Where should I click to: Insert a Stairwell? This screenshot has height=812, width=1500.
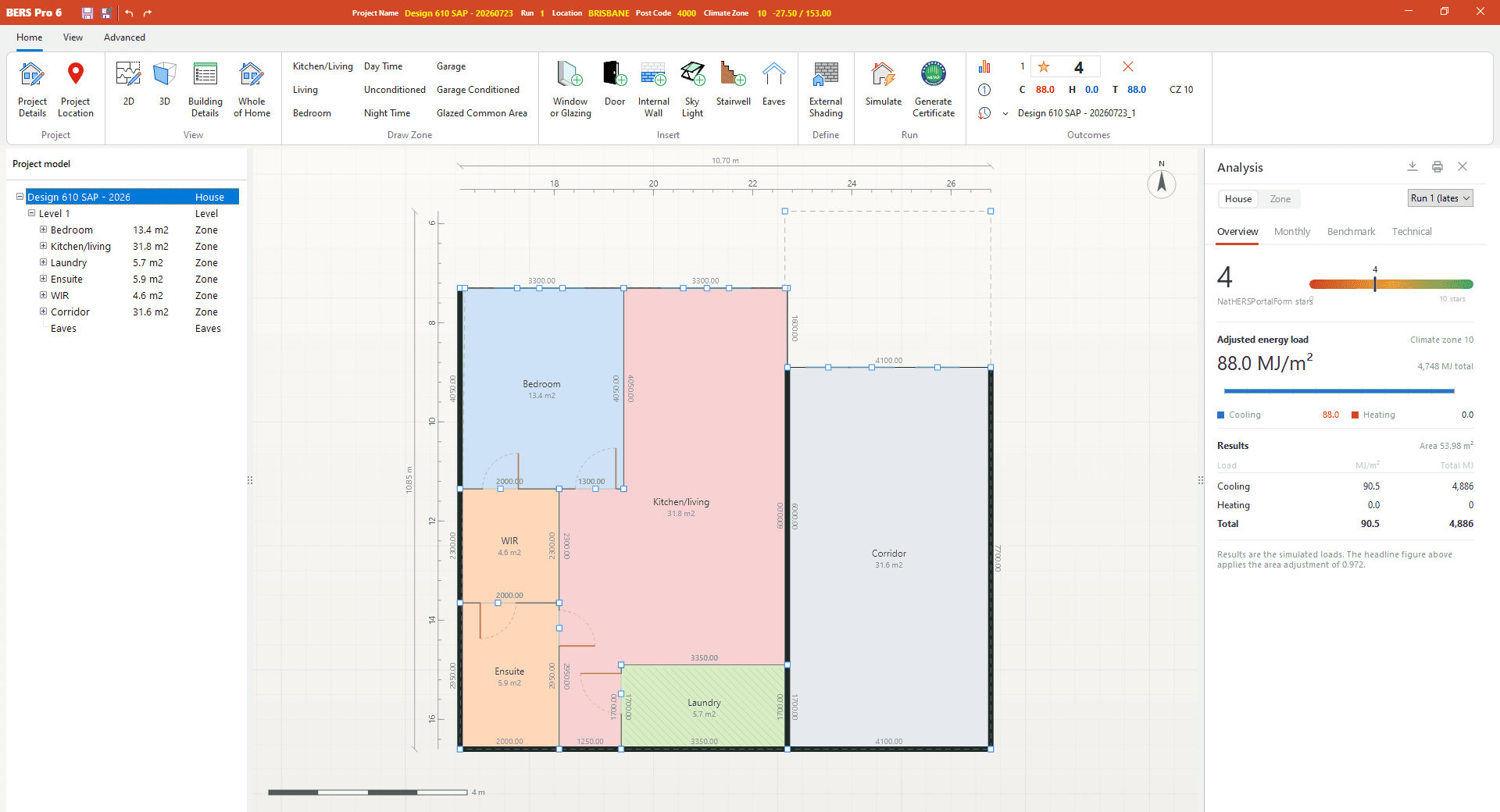point(733,84)
